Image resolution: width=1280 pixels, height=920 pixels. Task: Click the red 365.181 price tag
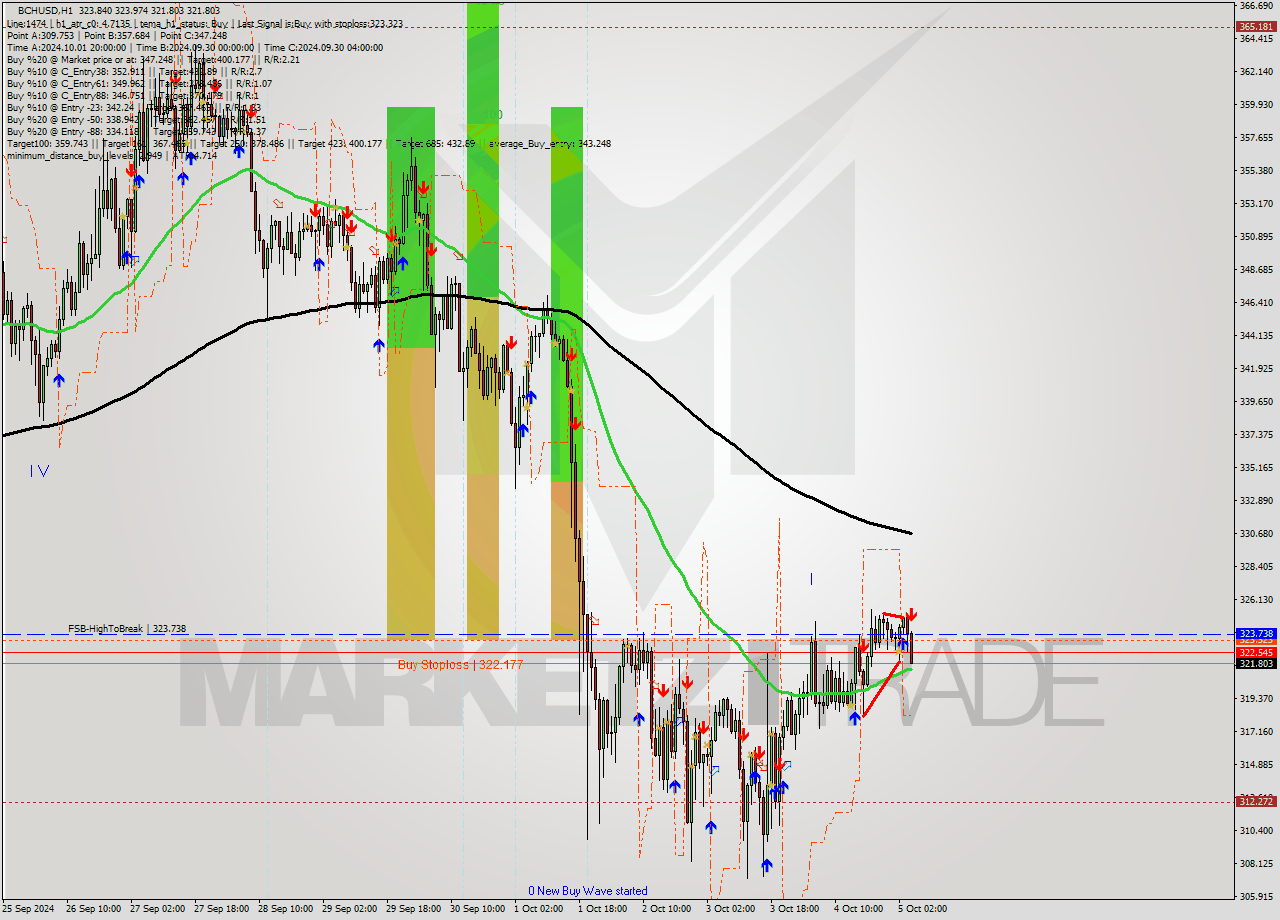click(1255, 27)
